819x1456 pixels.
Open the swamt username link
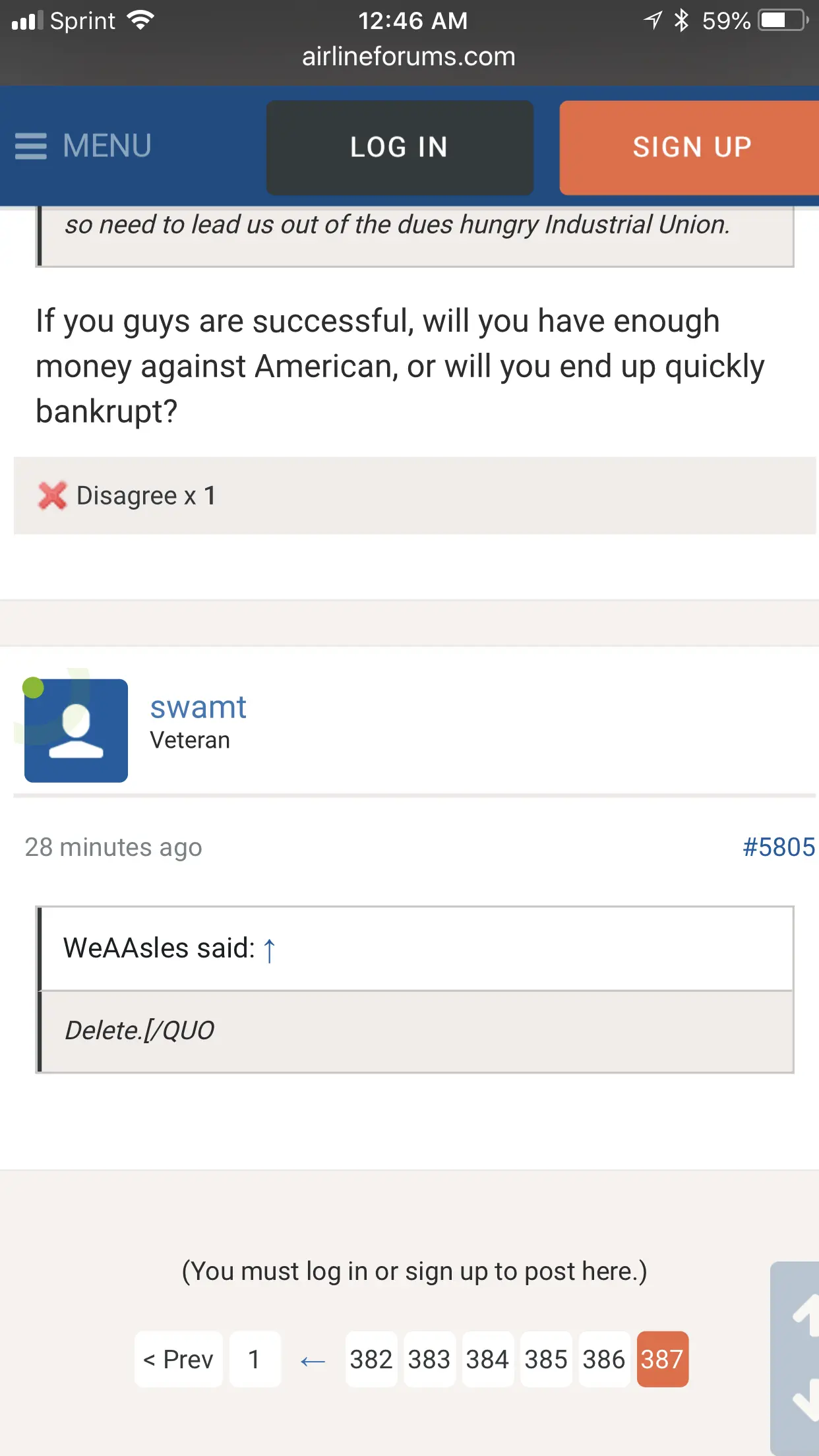pyautogui.click(x=198, y=708)
